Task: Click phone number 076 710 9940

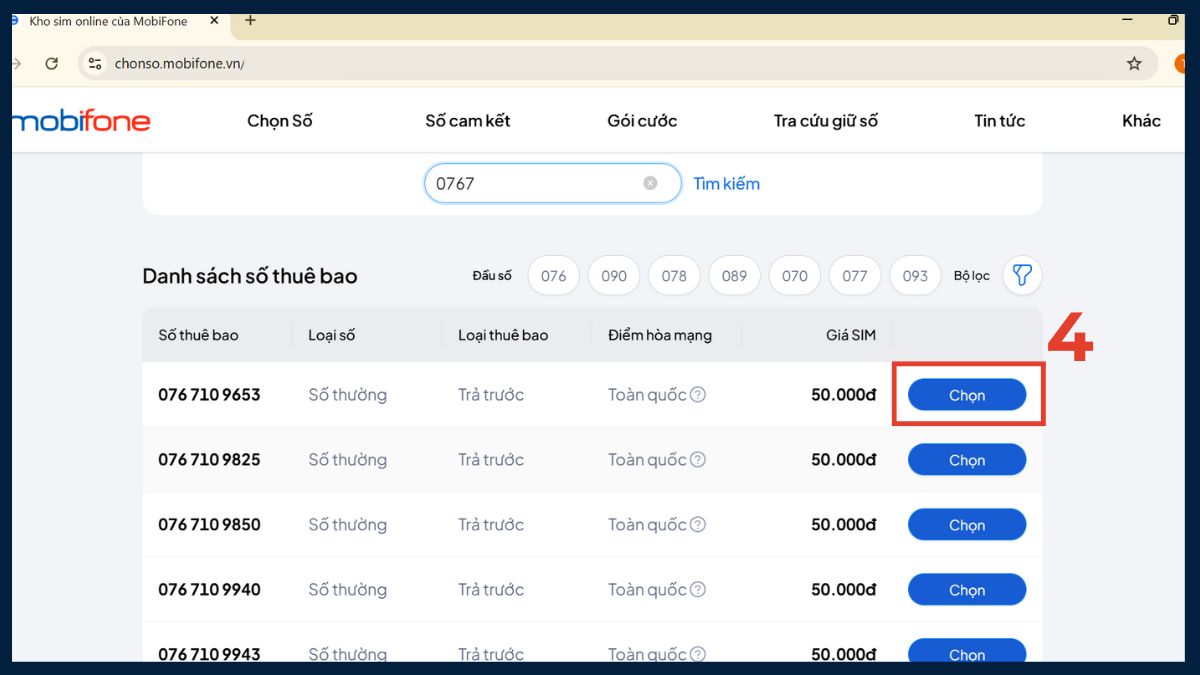Action: tap(209, 589)
